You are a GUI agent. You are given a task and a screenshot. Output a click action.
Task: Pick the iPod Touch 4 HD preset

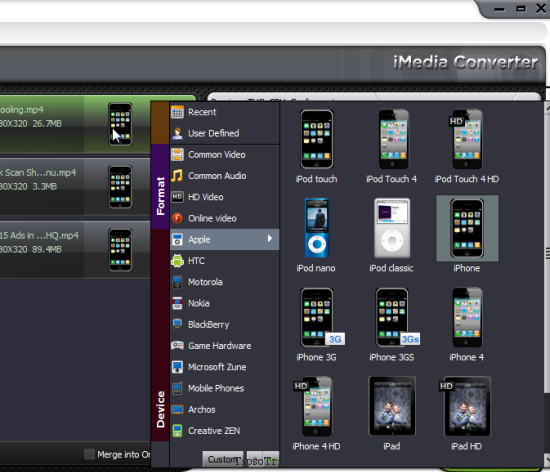467,147
